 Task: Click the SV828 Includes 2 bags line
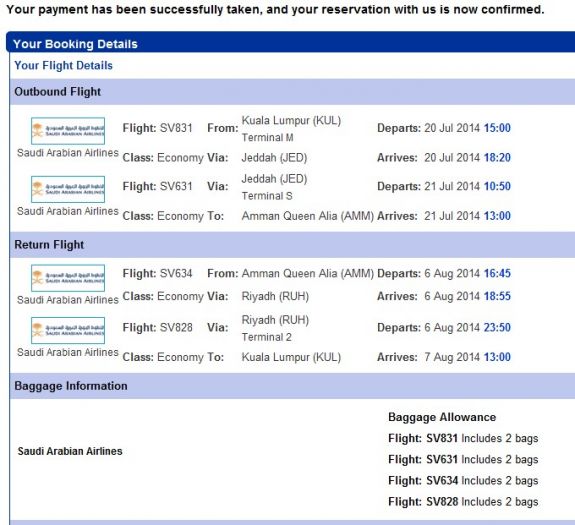463,502
